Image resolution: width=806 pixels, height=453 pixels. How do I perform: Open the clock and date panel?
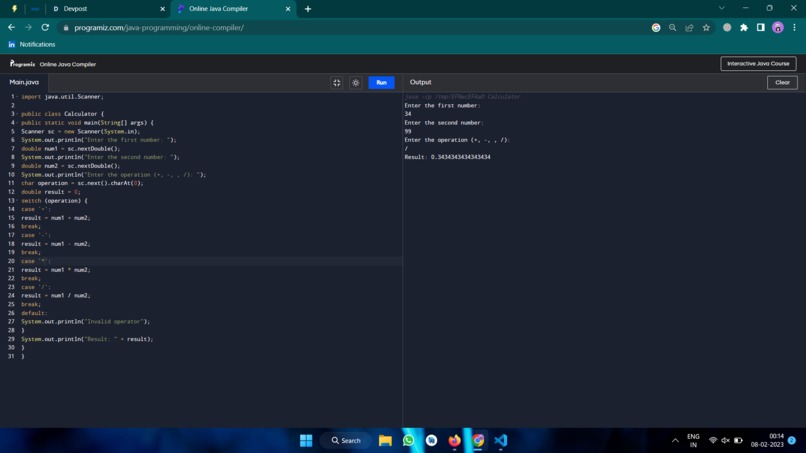pyautogui.click(x=767, y=441)
